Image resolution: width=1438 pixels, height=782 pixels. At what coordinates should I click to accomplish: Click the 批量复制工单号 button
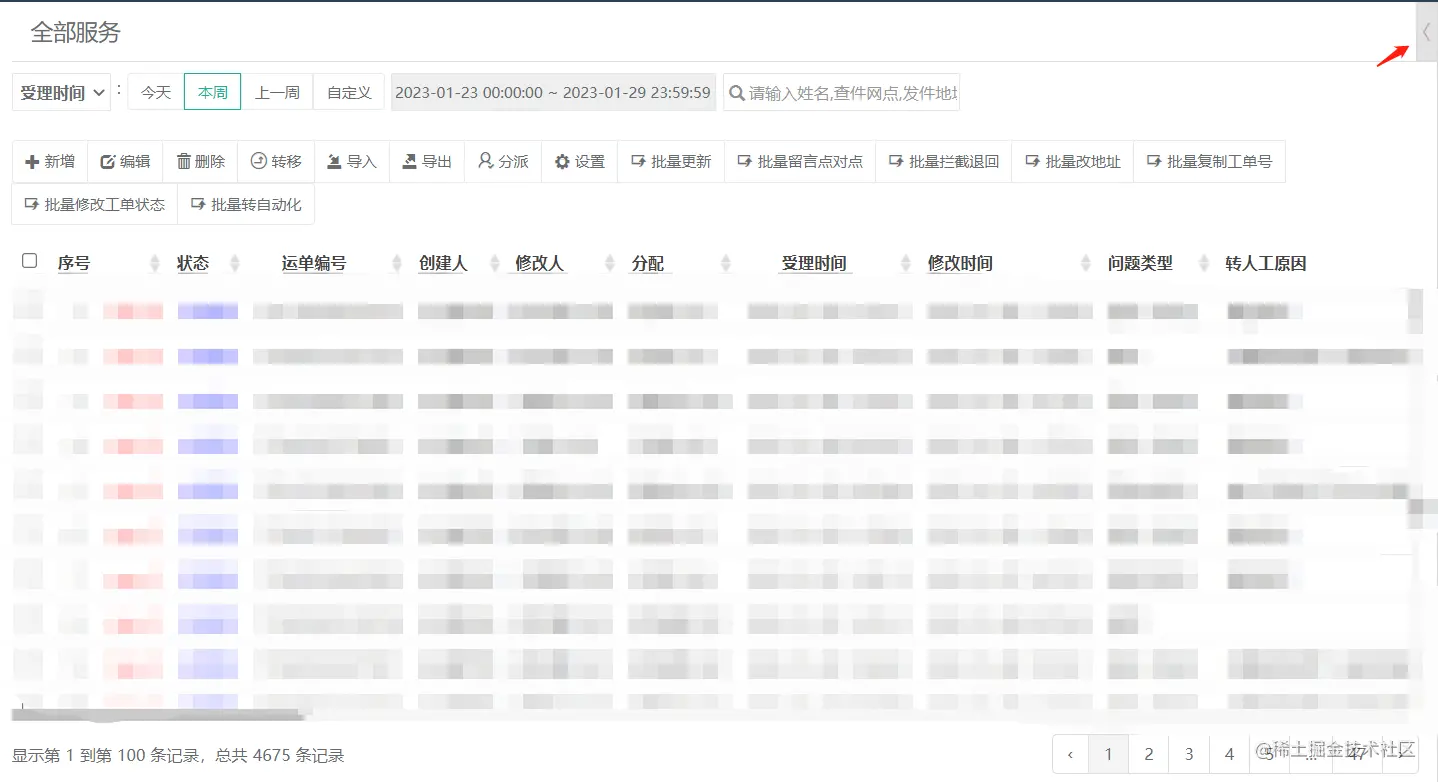(x=1209, y=161)
